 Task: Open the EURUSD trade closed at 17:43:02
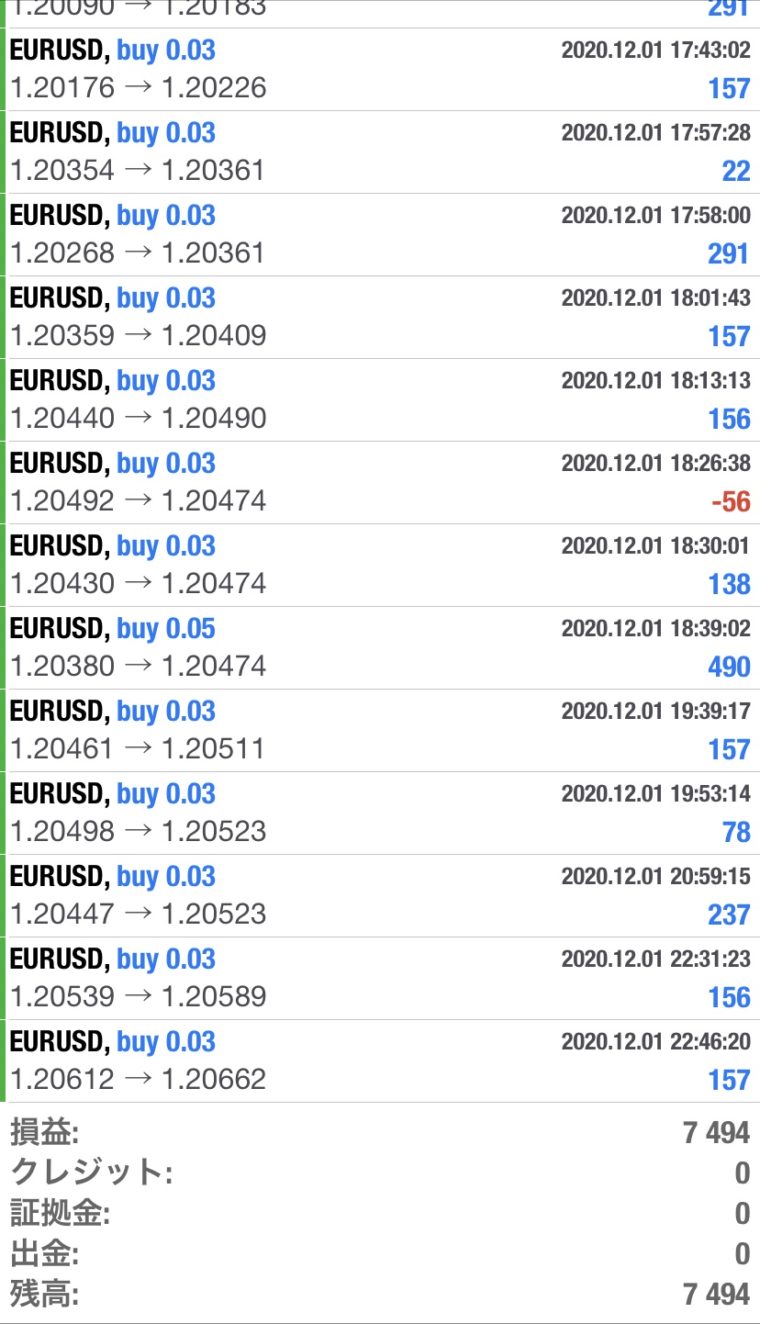[380, 69]
